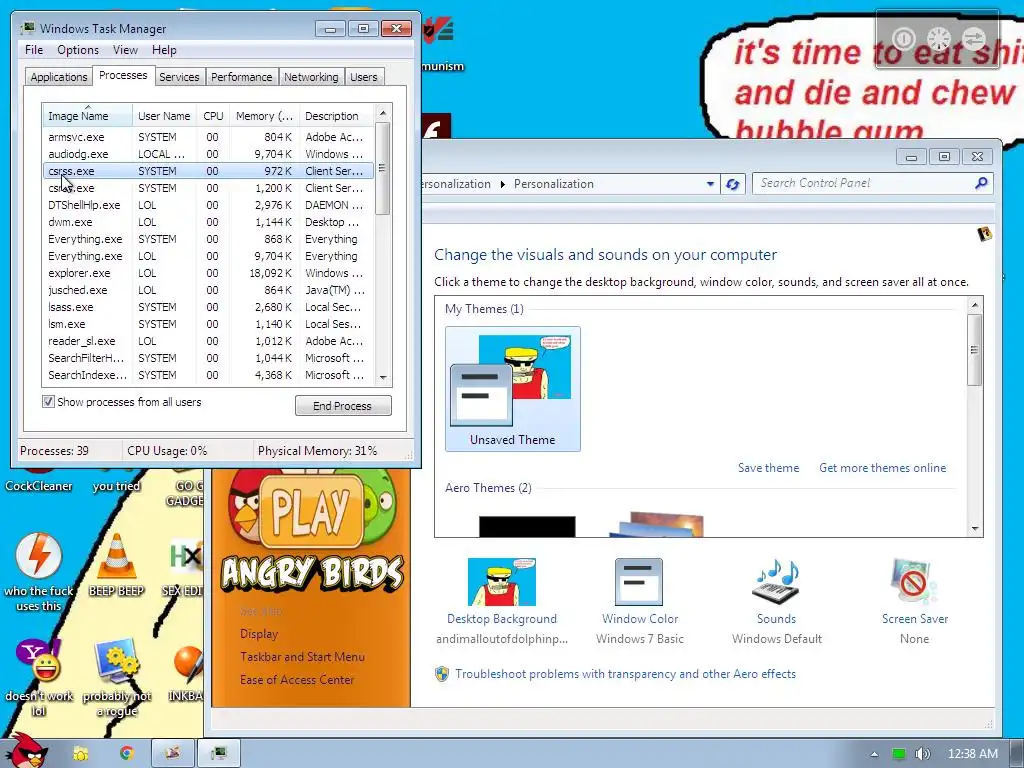The height and width of the screenshot is (768, 1024).
Task: Show hidden tray icons arrow
Action: (874, 754)
